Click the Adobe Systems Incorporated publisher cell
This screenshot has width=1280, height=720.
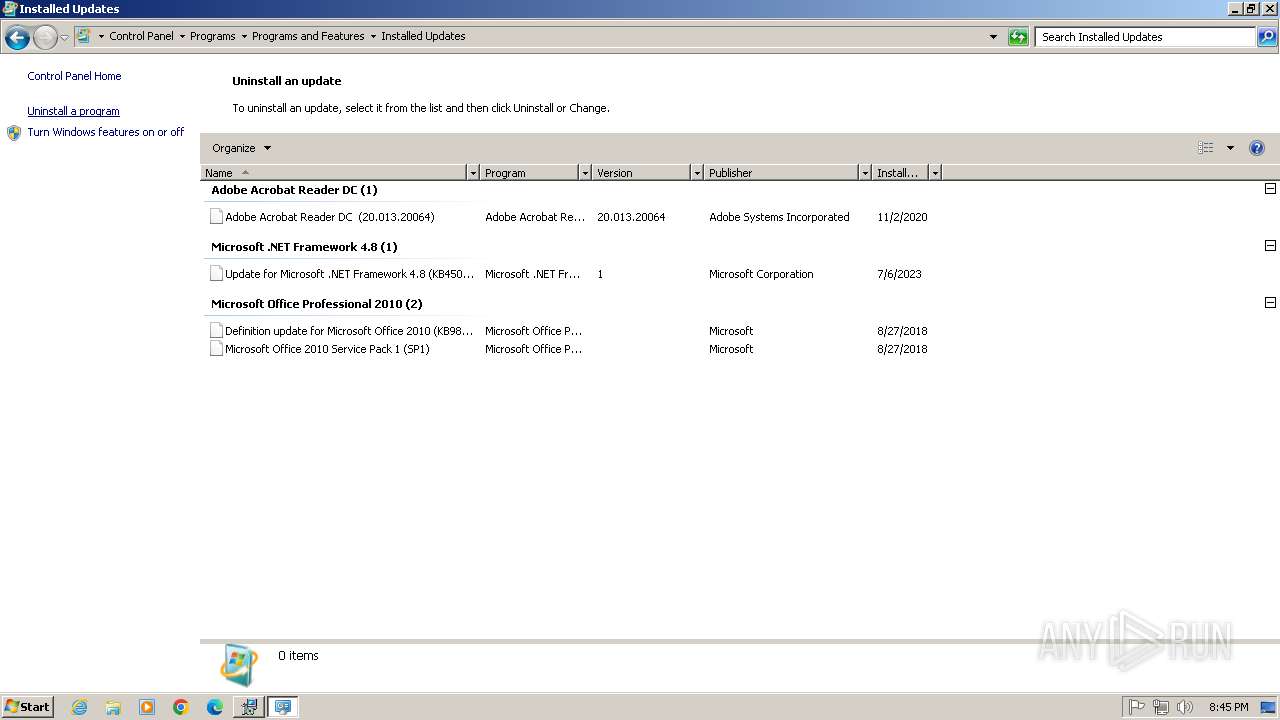click(x=779, y=217)
